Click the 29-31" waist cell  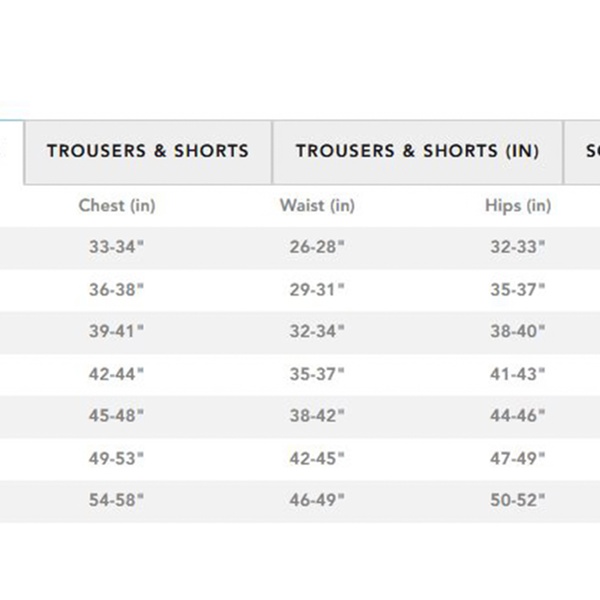coord(317,290)
